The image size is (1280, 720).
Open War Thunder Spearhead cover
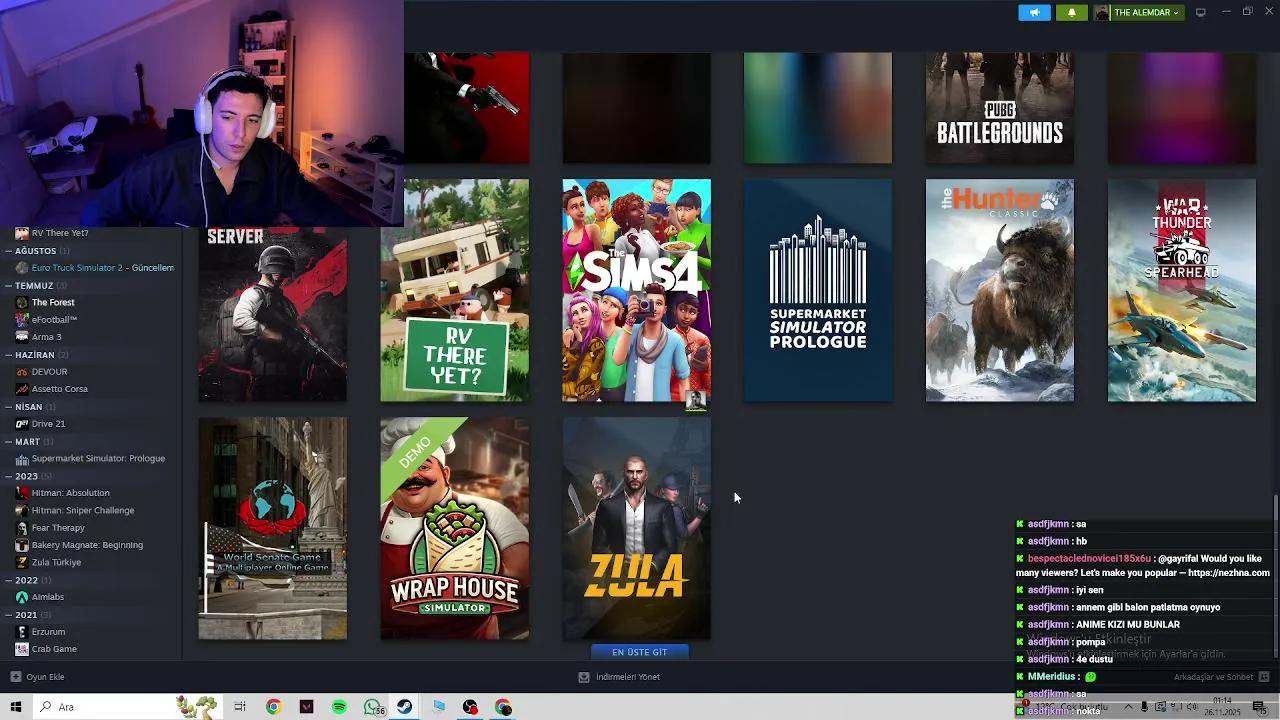(x=1182, y=291)
